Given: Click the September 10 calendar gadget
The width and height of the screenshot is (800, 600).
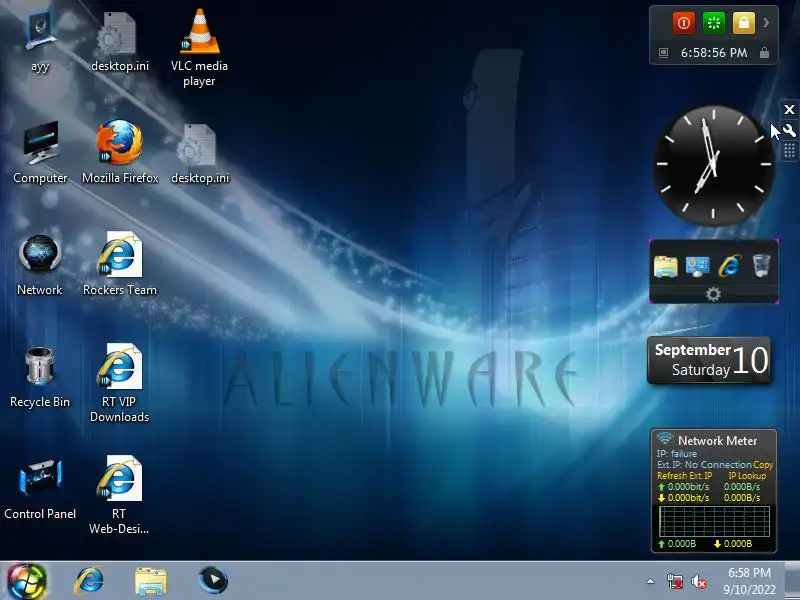Looking at the screenshot, I should 709,360.
